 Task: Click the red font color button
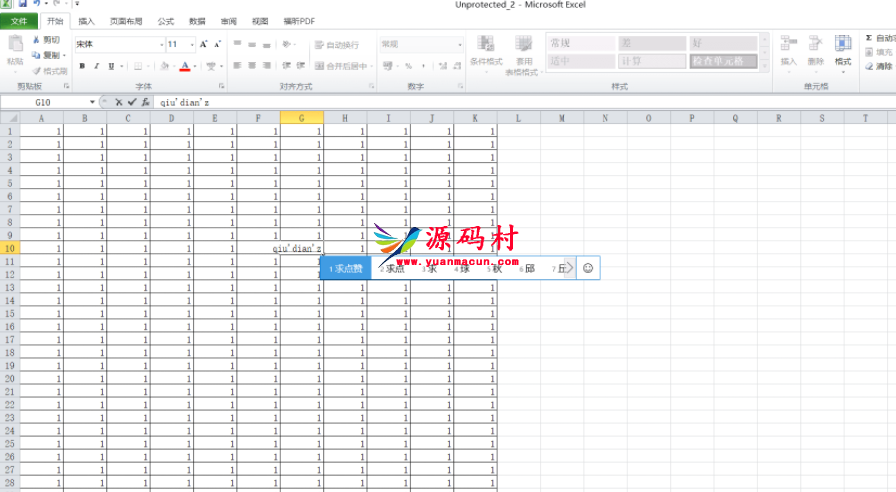tap(185, 66)
